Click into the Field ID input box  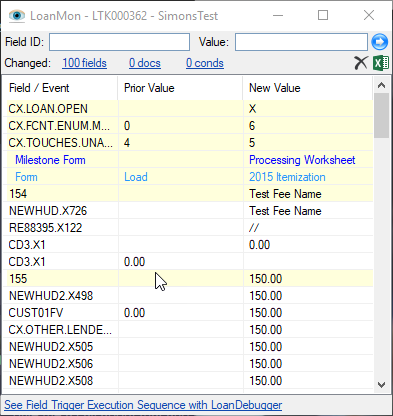(x=119, y=42)
